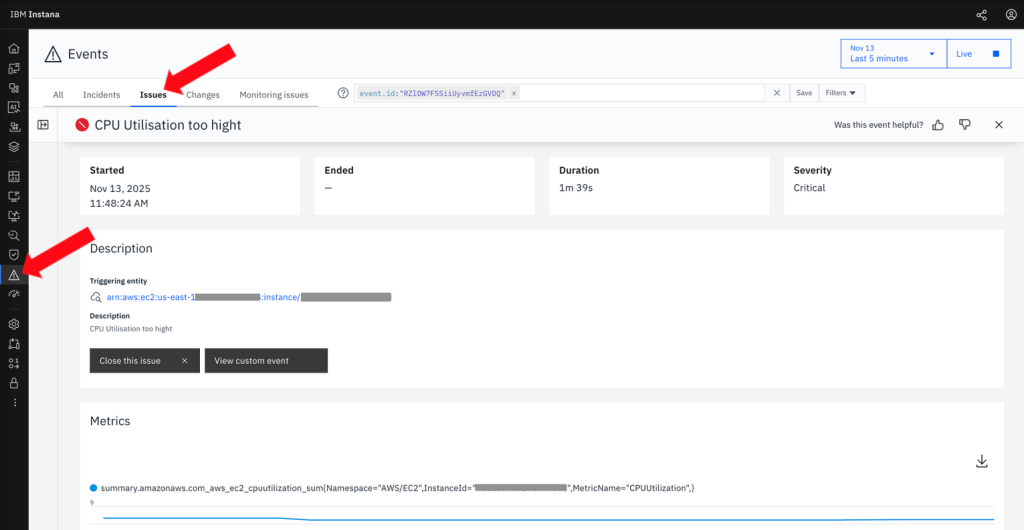Image resolution: width=1024 pixels, height=530 pixels.
Task: Open the Events warning-triangle sidebar icon
Action: pyautogui.click(x=14, y=275)
